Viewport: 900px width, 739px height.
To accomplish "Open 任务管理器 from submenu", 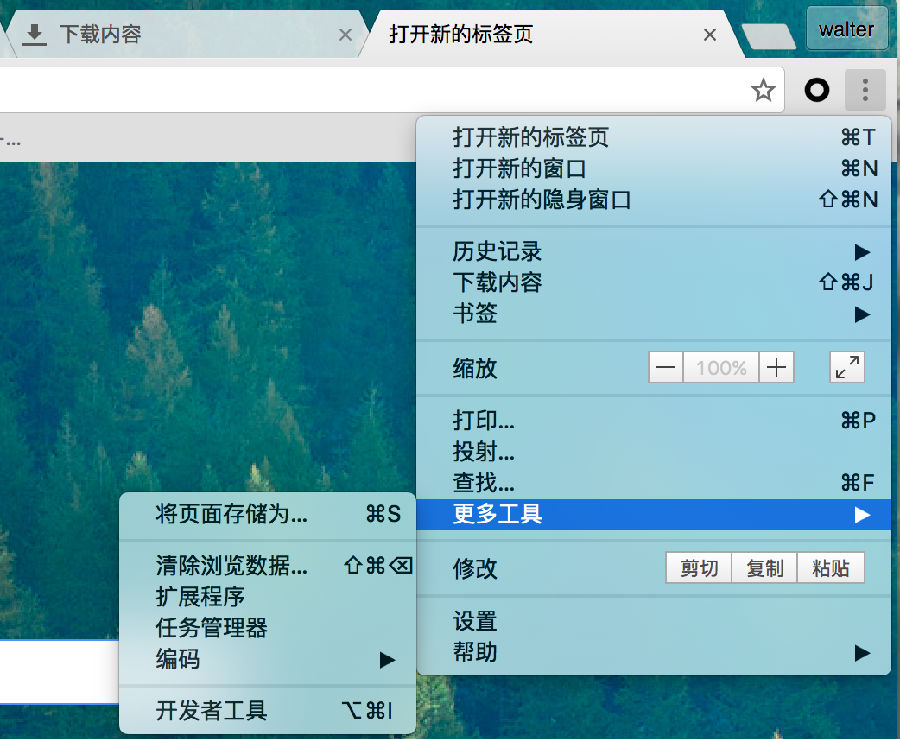I will 267,628.
